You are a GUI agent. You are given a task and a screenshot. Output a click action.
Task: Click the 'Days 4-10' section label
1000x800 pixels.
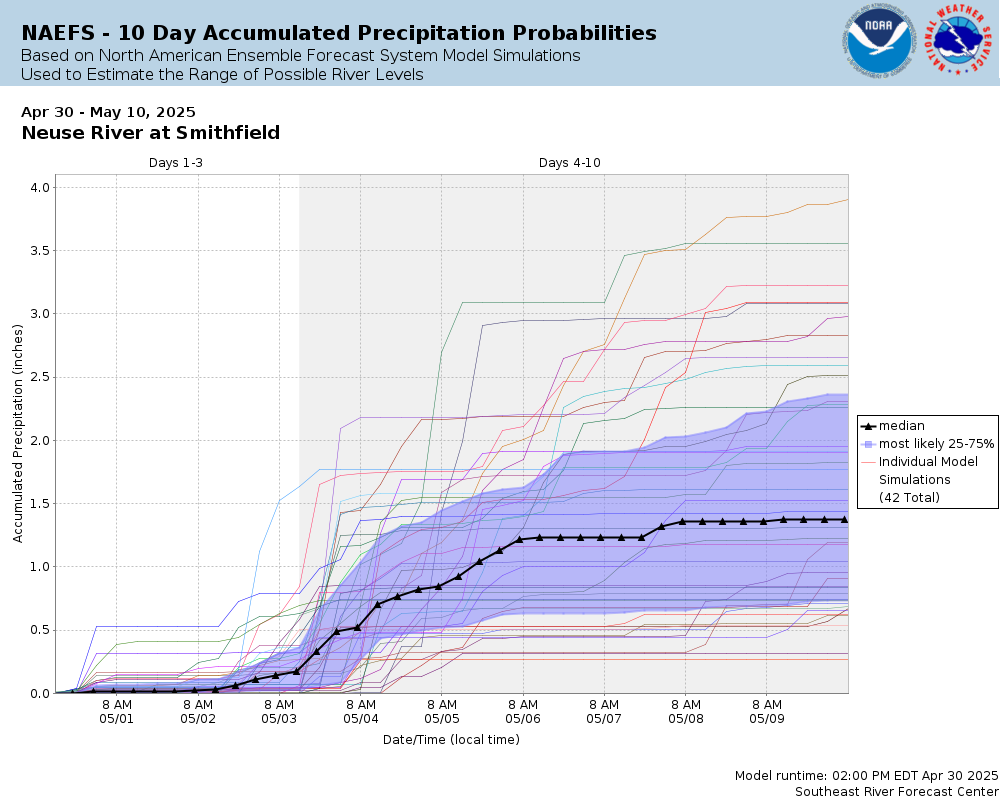click(x=570, y=163)
